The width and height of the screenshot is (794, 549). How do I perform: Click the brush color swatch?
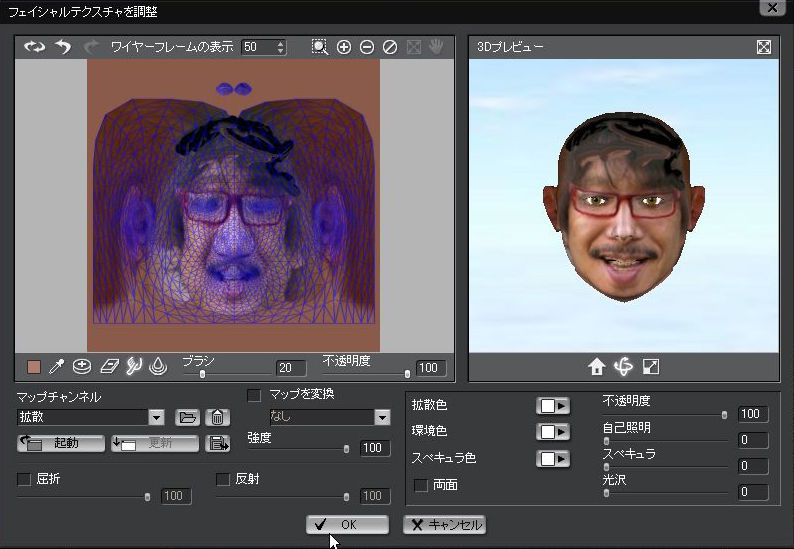click(33, 367)
